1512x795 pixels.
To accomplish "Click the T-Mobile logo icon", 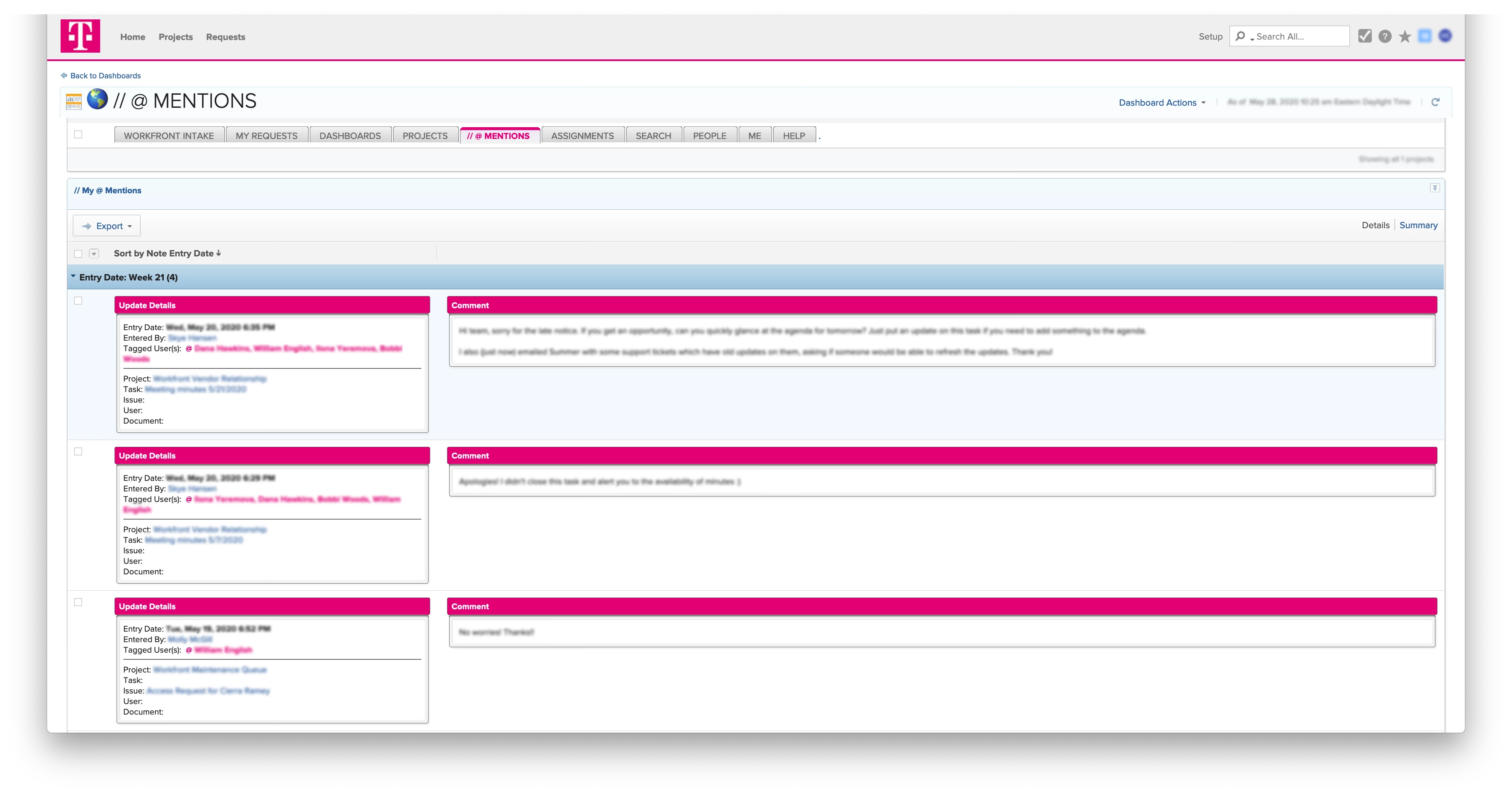I will (80, 36).
